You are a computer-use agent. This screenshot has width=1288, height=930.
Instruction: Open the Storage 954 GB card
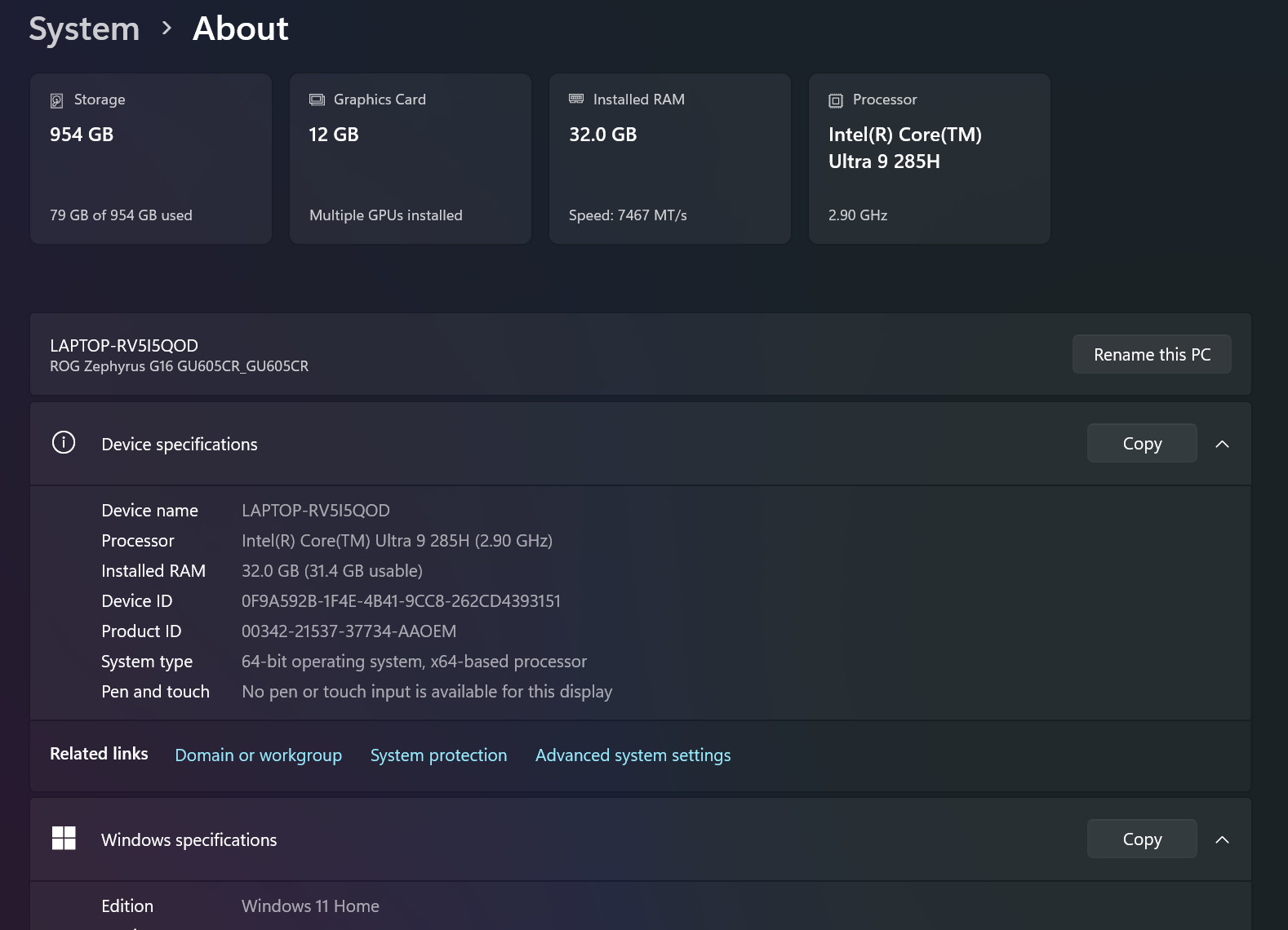coord(151,158)
